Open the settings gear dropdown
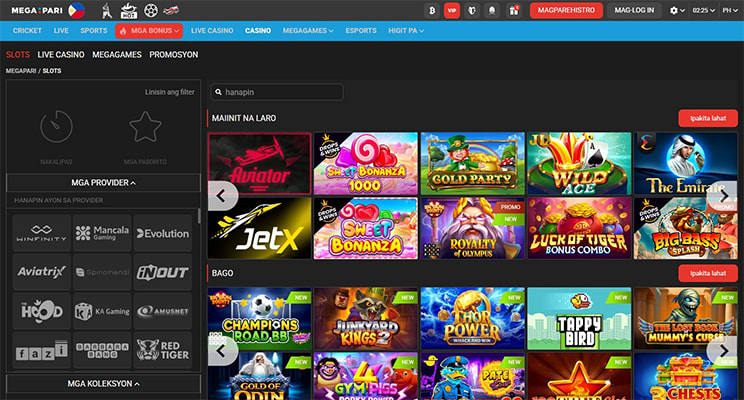 (x=677, y=10)
